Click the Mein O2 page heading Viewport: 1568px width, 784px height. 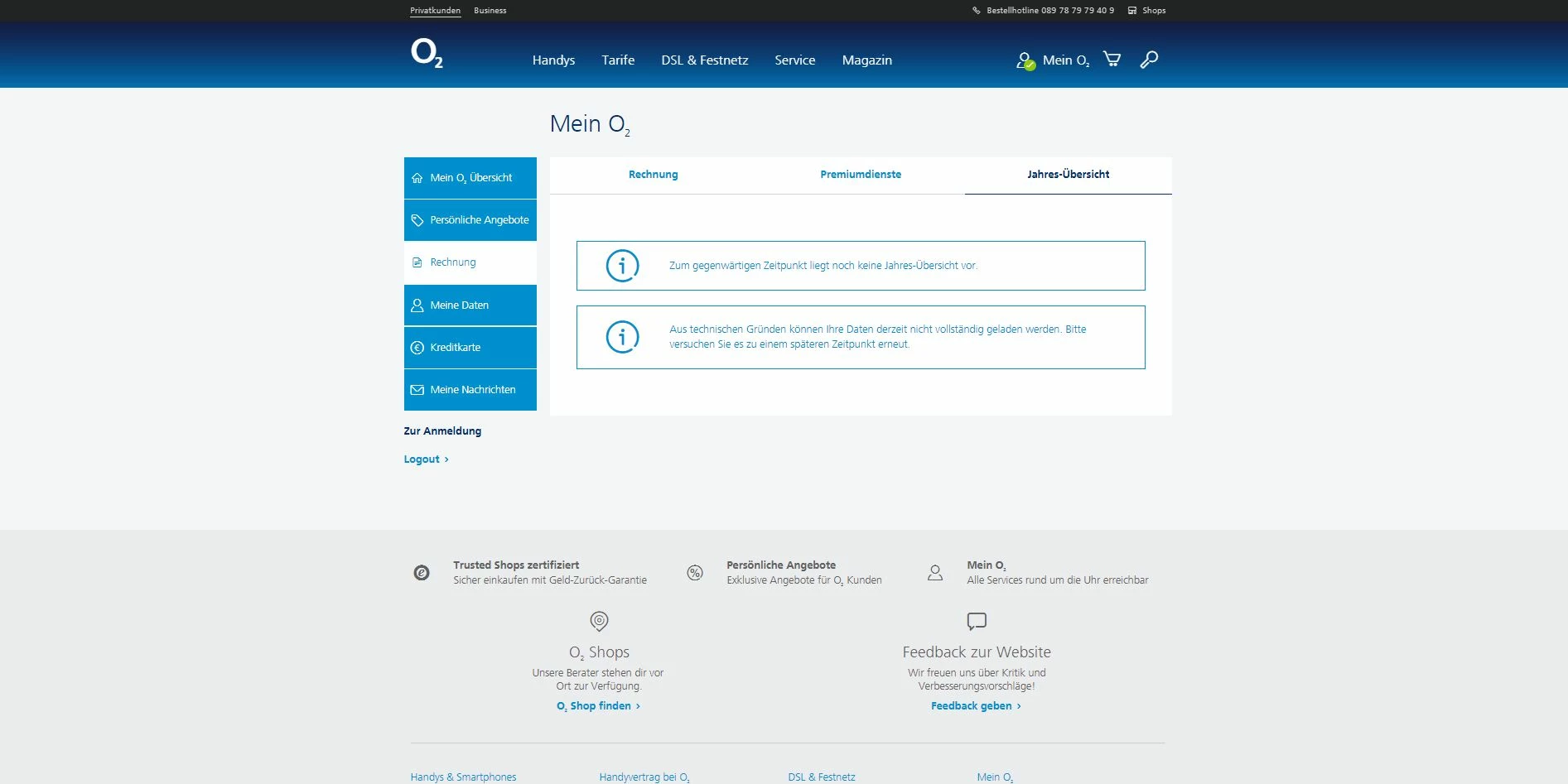pos(590,124)
